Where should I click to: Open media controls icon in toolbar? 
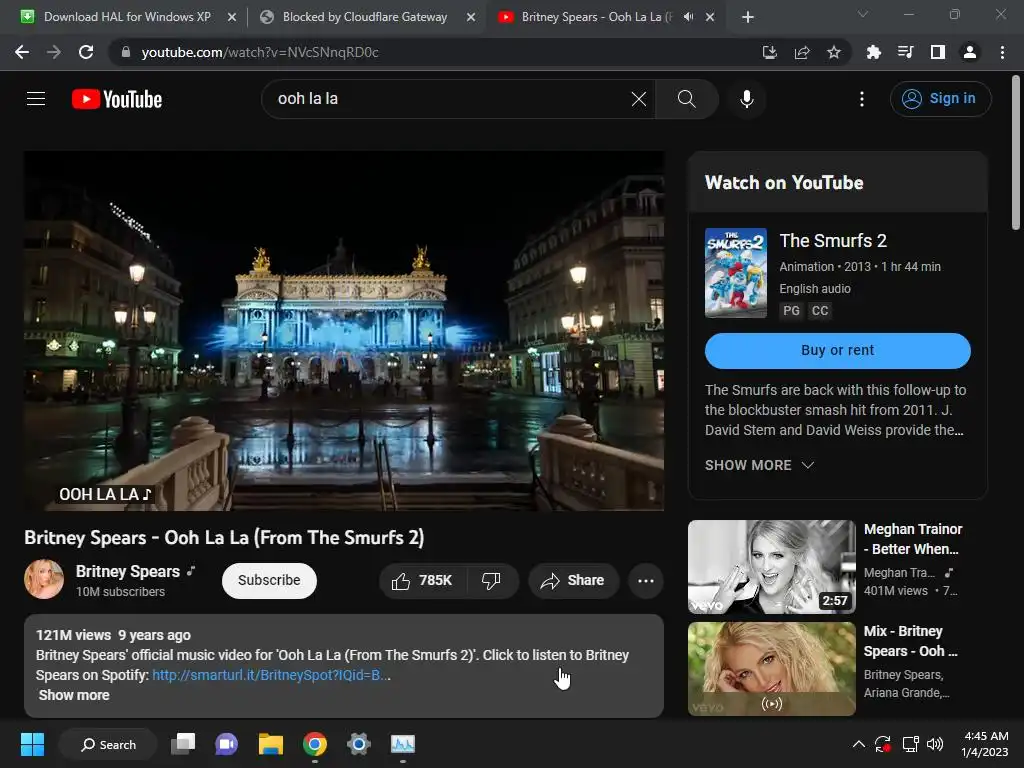pyautogui.click(x=905, y=52)
